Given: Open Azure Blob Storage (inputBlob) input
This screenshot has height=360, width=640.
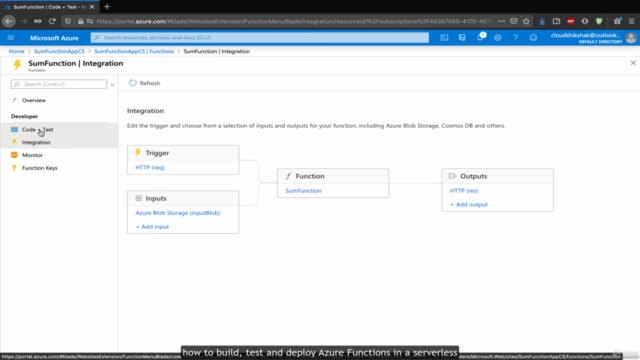Looking at the screenshot, I should coord(178,213).
